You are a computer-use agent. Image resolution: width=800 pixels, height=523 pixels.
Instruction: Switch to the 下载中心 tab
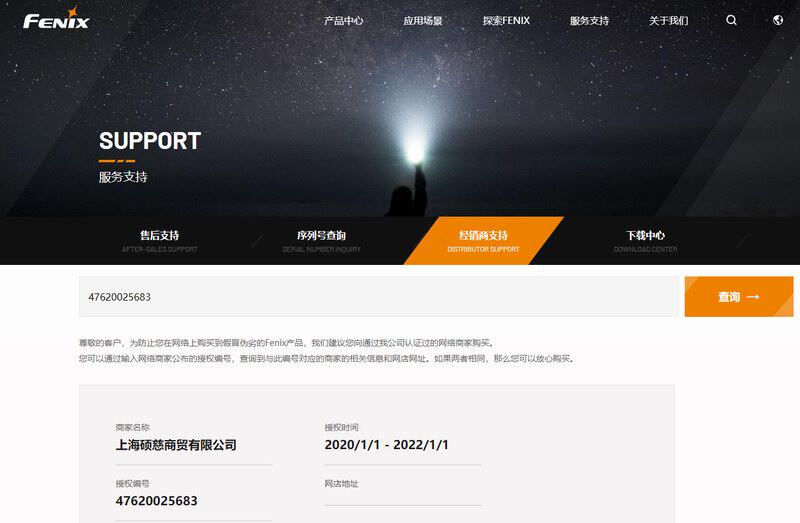pyautogui.click(x=645, y=241)
